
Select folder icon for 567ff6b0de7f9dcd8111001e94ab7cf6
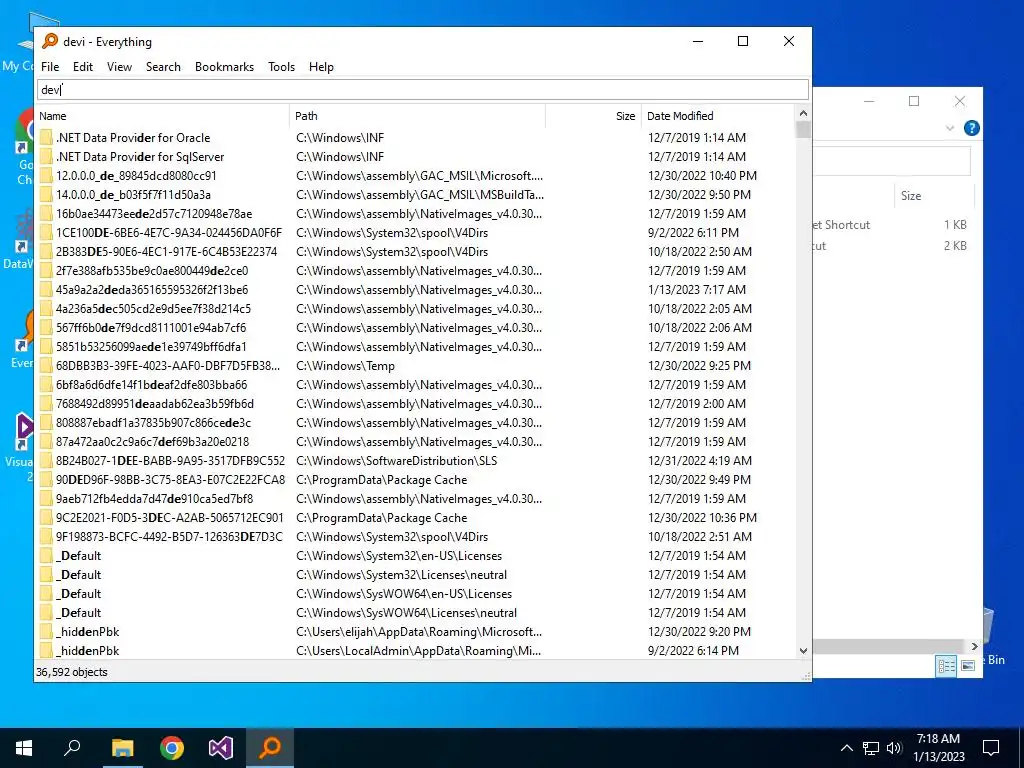coord(46,328)
